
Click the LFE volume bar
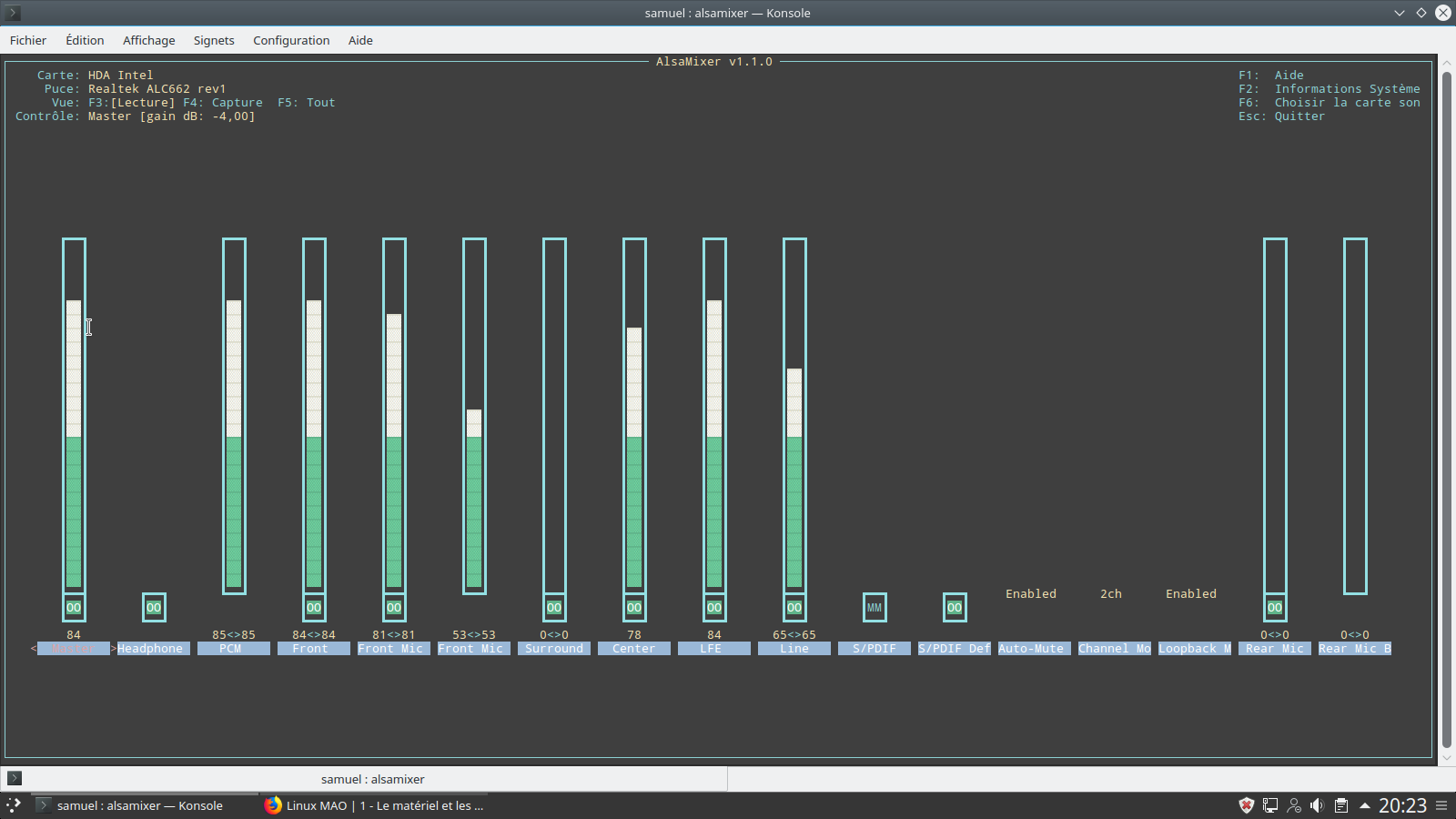click(x=714, y=416)
